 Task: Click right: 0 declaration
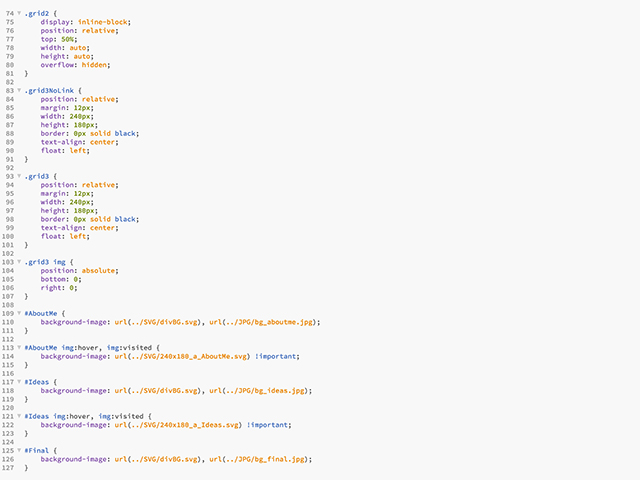(x=59, y=288)
